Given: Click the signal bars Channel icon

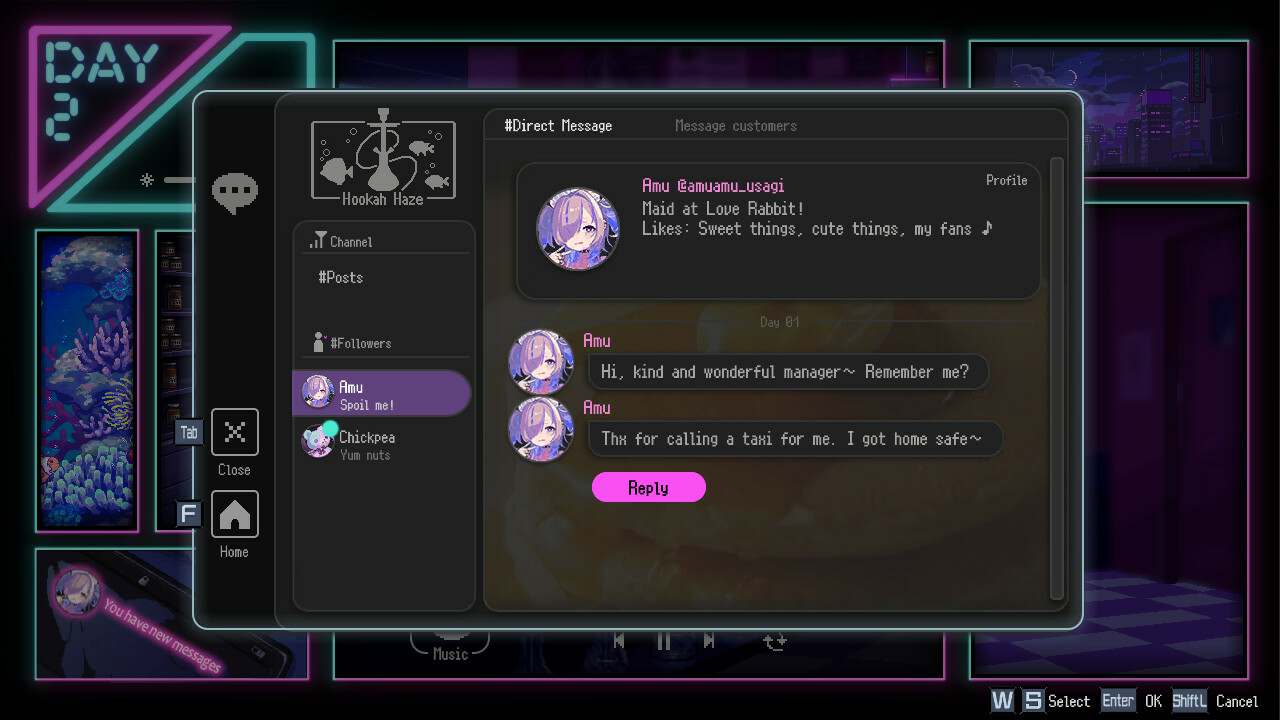Looking at the screenshot, I should click(317, 240).
